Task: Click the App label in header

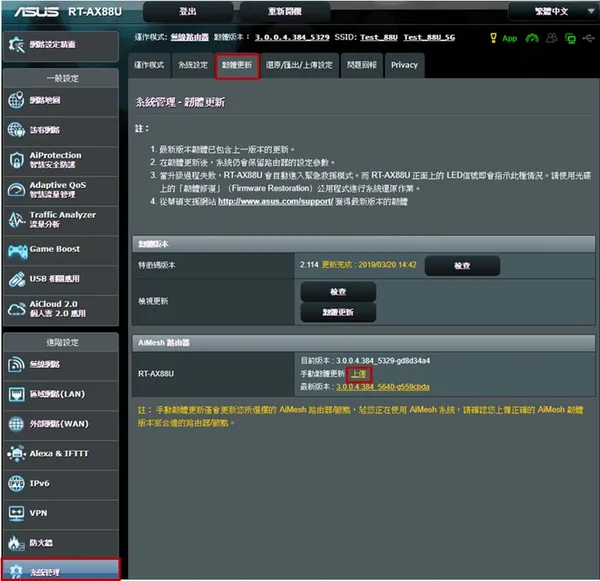Action: (510, 38)
